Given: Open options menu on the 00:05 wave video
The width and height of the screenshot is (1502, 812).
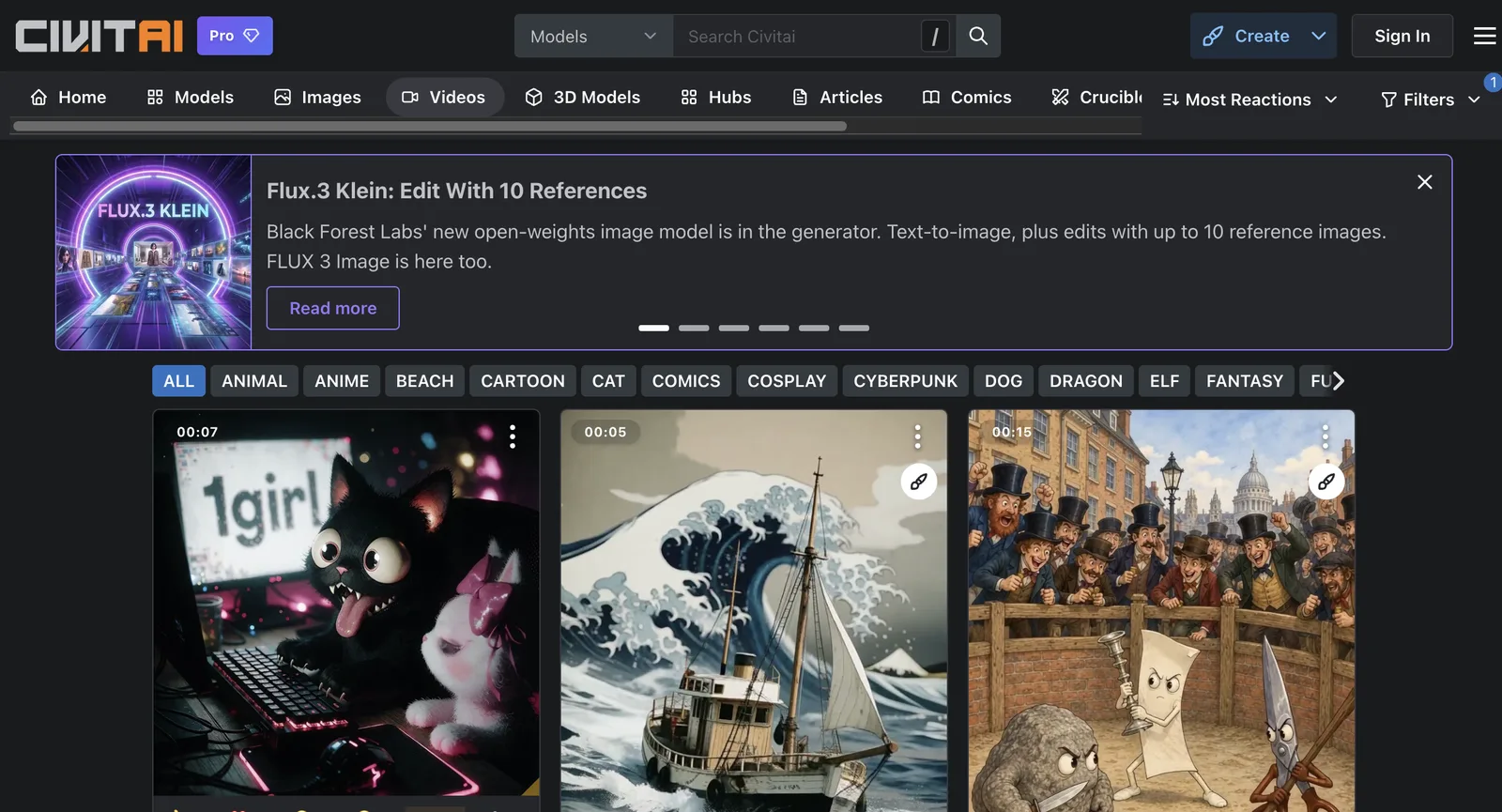Looking at the screenshot, I should (x=917, y=437).
